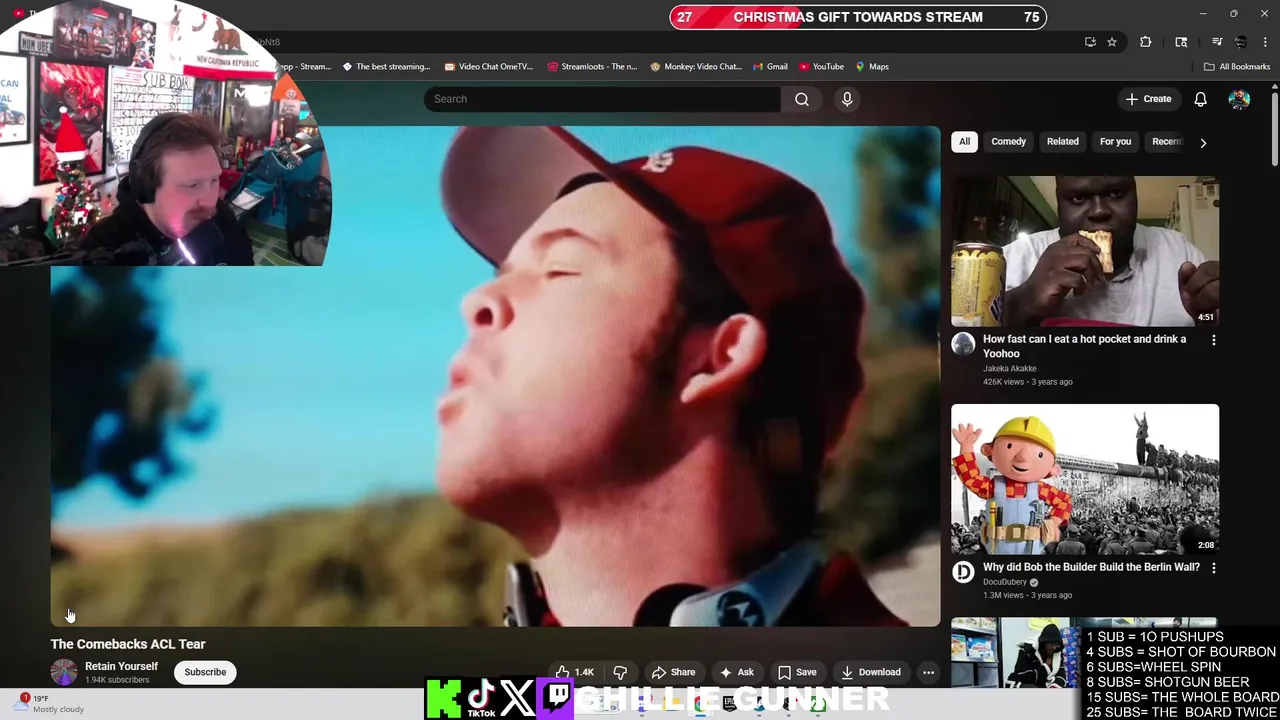Viewport: 1280px width, 720px height.
Task: Focus the YouTube Search field
Action: point(602,99)
